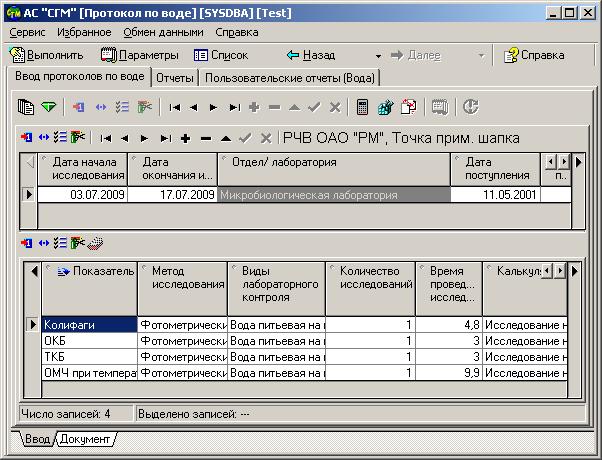The height and width of the screenshot is (460, 602).
Task: Add a new record with plus icon
Action: click(x=186, y=138)
